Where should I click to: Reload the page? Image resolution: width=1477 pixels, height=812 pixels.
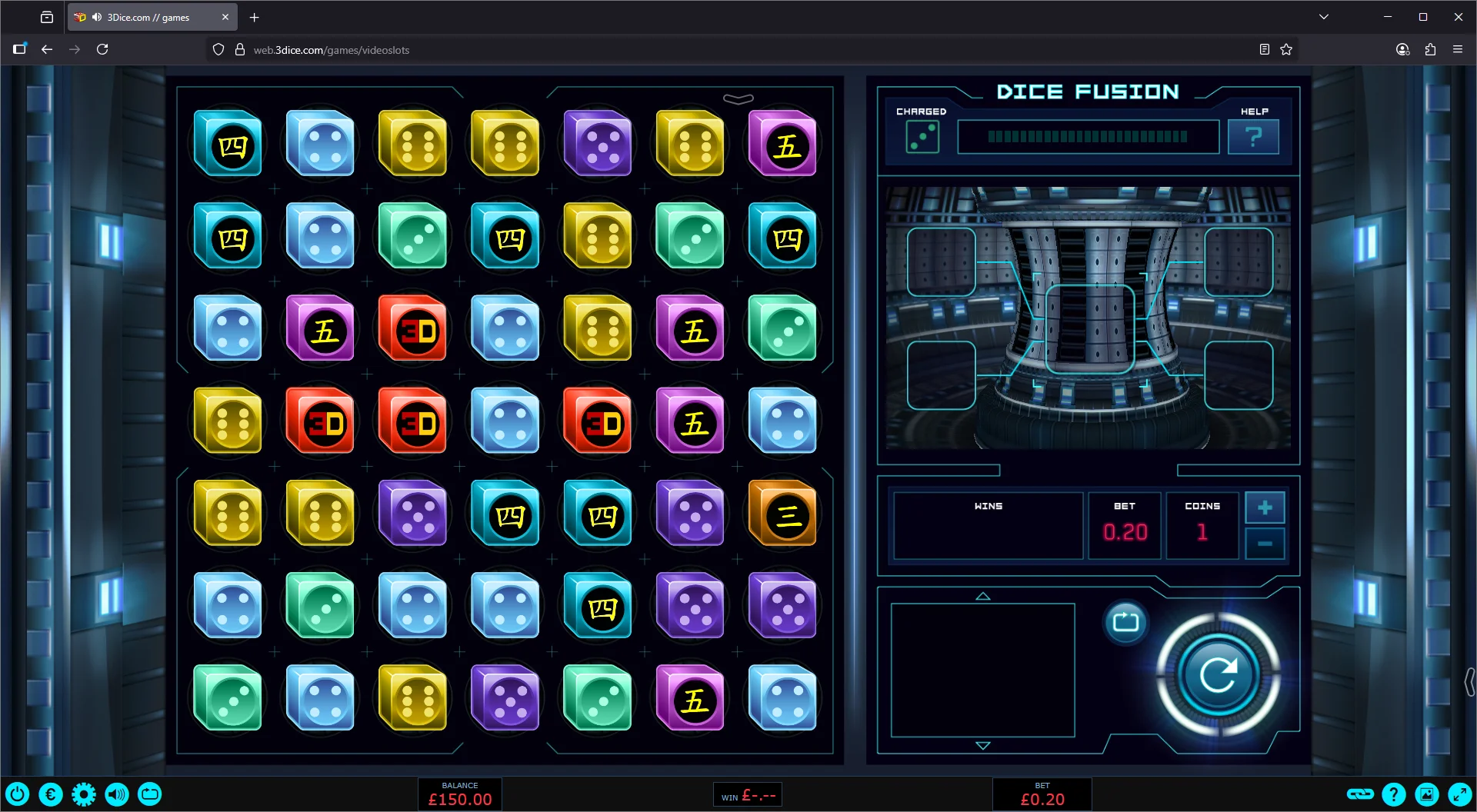point(102,49)
